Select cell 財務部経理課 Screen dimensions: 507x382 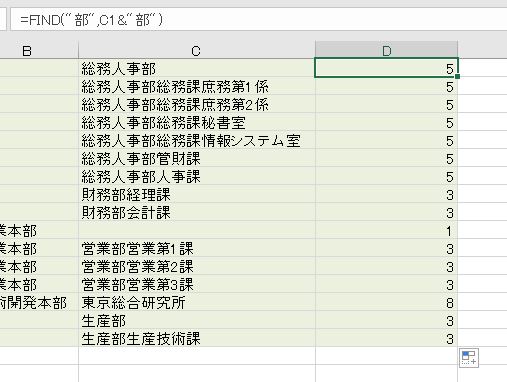point(197,194)
